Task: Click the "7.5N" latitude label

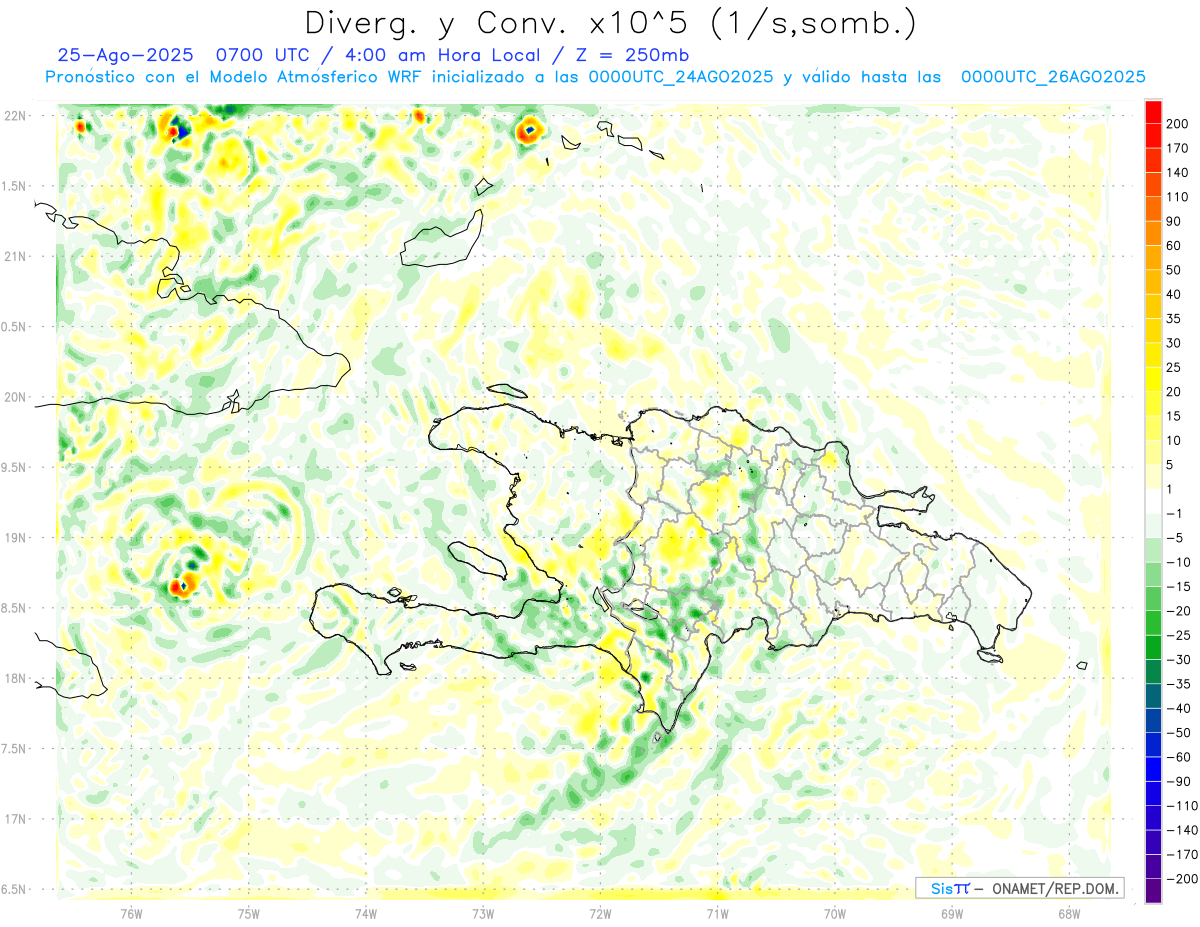Action: tap(15, 749)
